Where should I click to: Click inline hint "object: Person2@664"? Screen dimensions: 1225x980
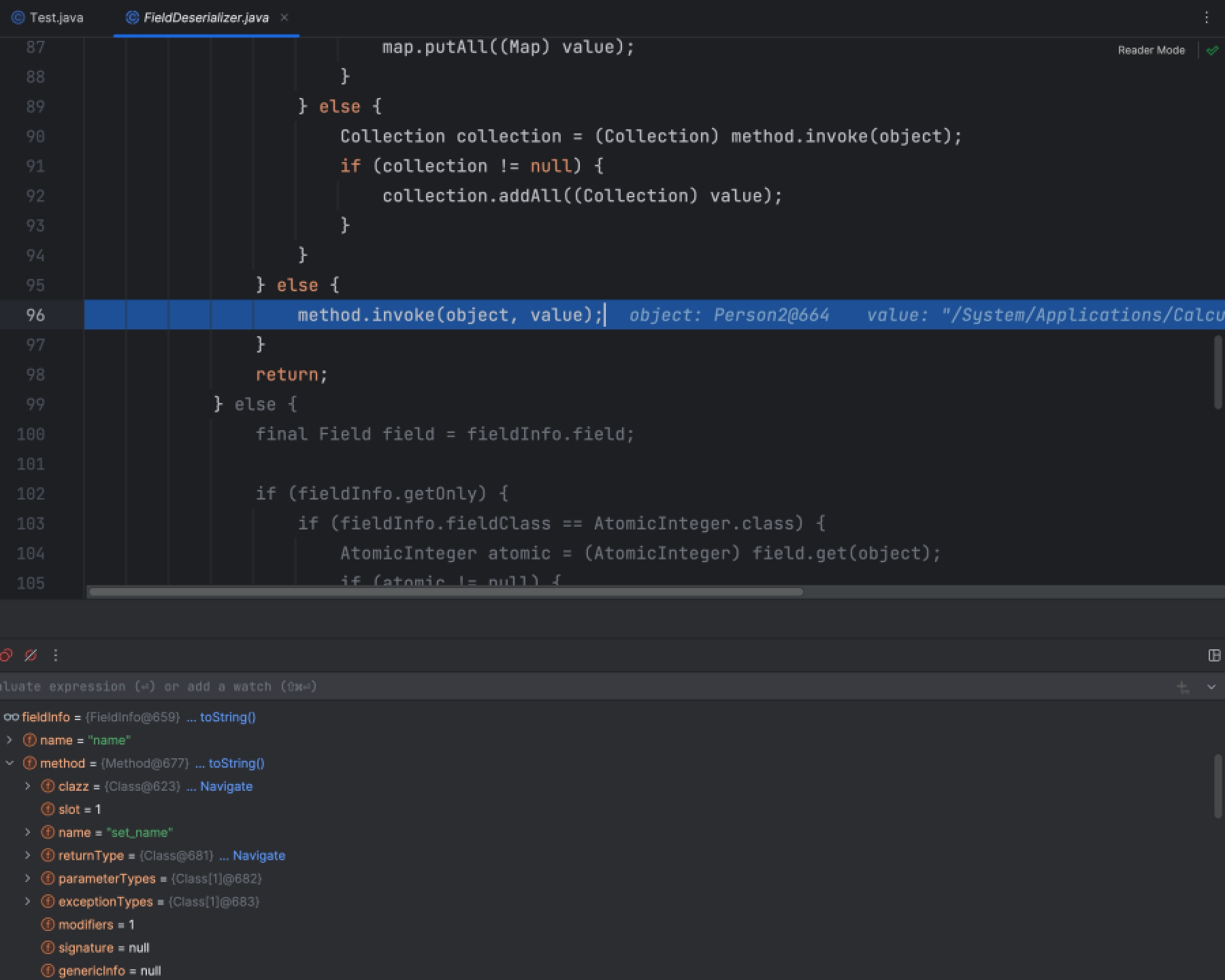[729, 315]
